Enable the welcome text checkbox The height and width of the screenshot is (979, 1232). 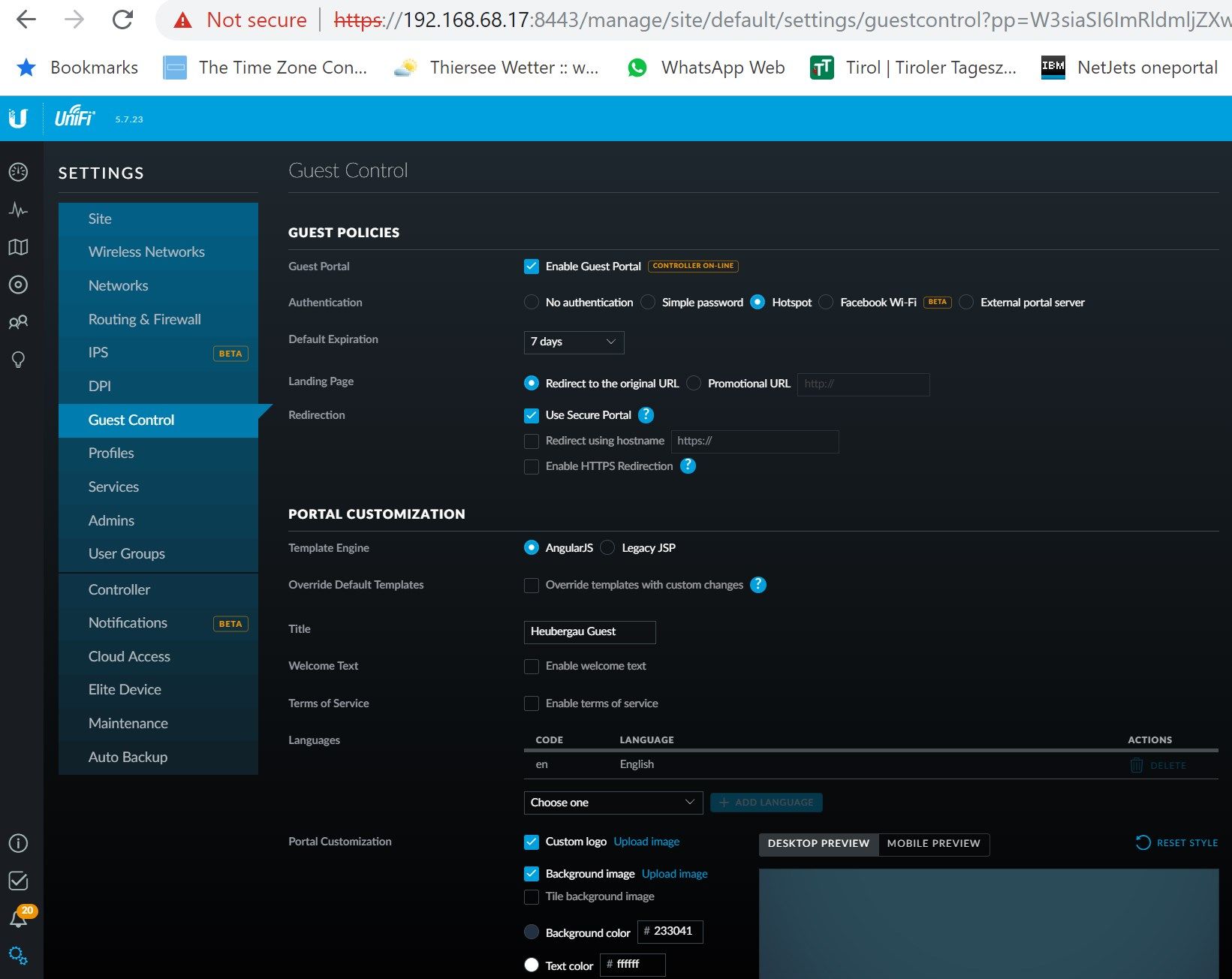click(532, 666)
